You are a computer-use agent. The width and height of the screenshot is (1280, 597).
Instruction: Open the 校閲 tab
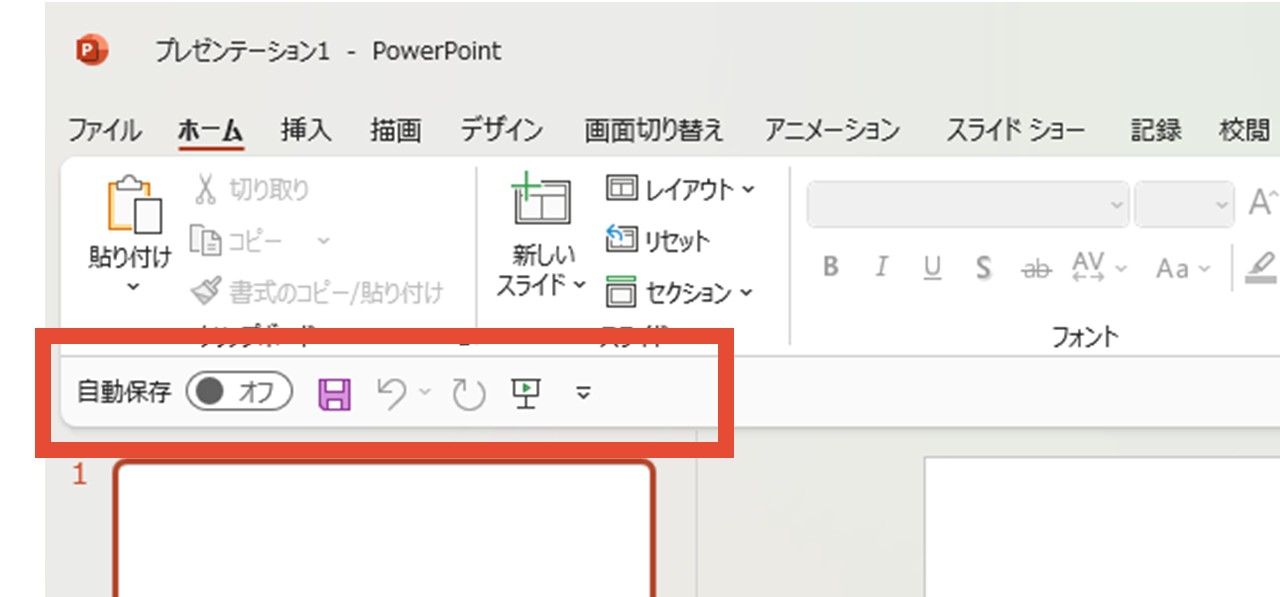1245,130
